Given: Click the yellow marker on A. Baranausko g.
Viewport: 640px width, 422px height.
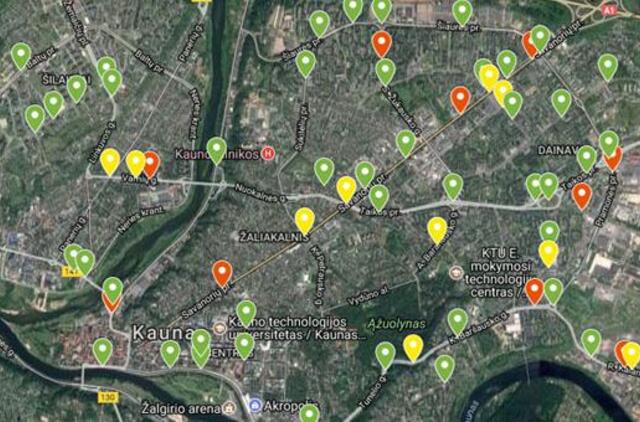Looking at the screenshot, I should pyautogui.click(x=437, y=231).
